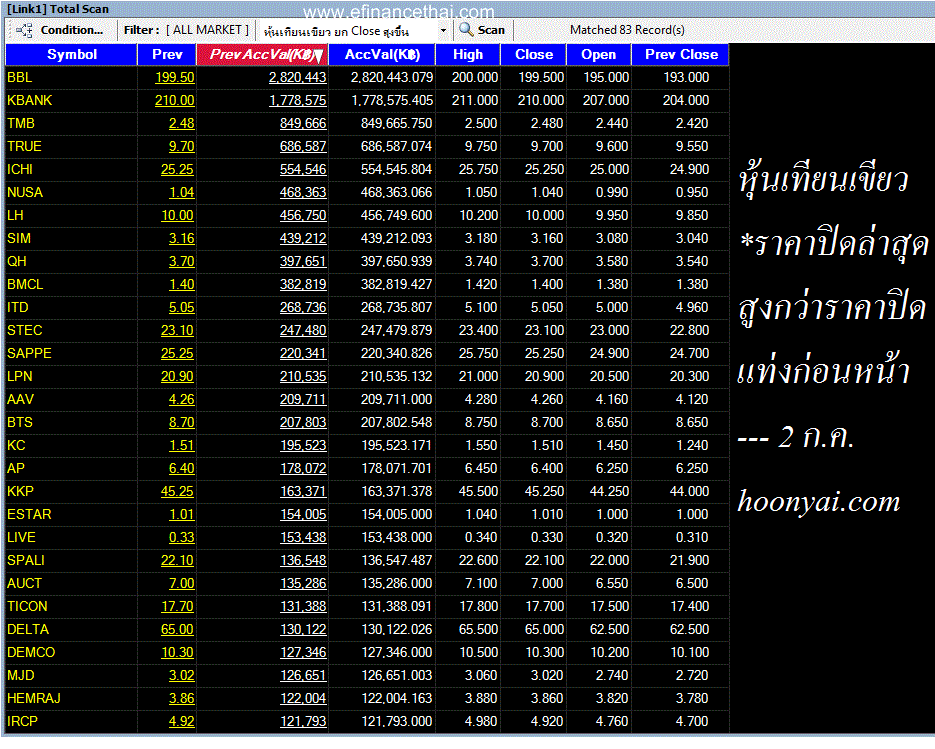Screen dimensions: 935x749
Task: Select the HEMRAJ symbol
Action: coord(34,698)
